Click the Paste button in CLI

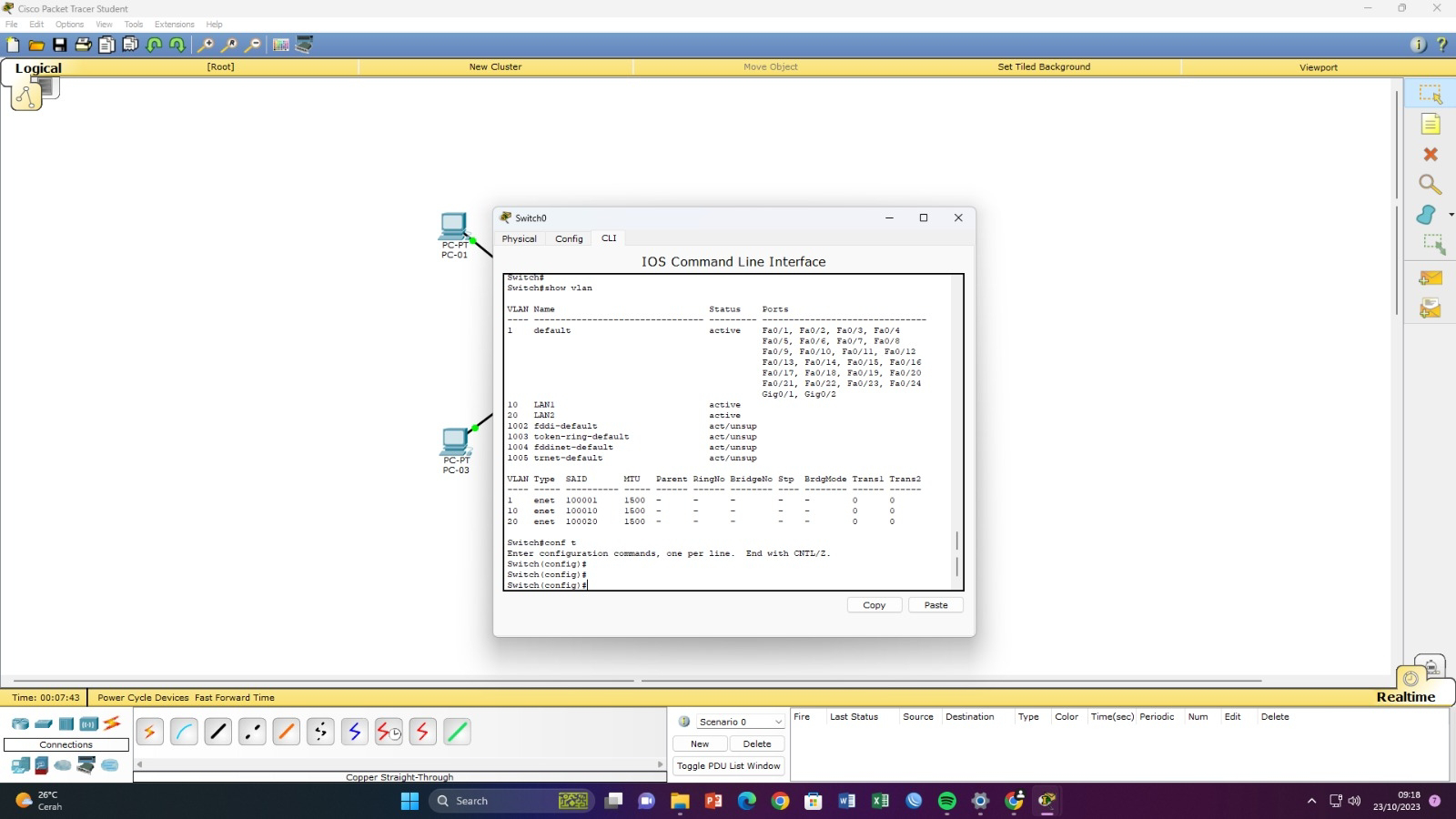click(935, 605)
